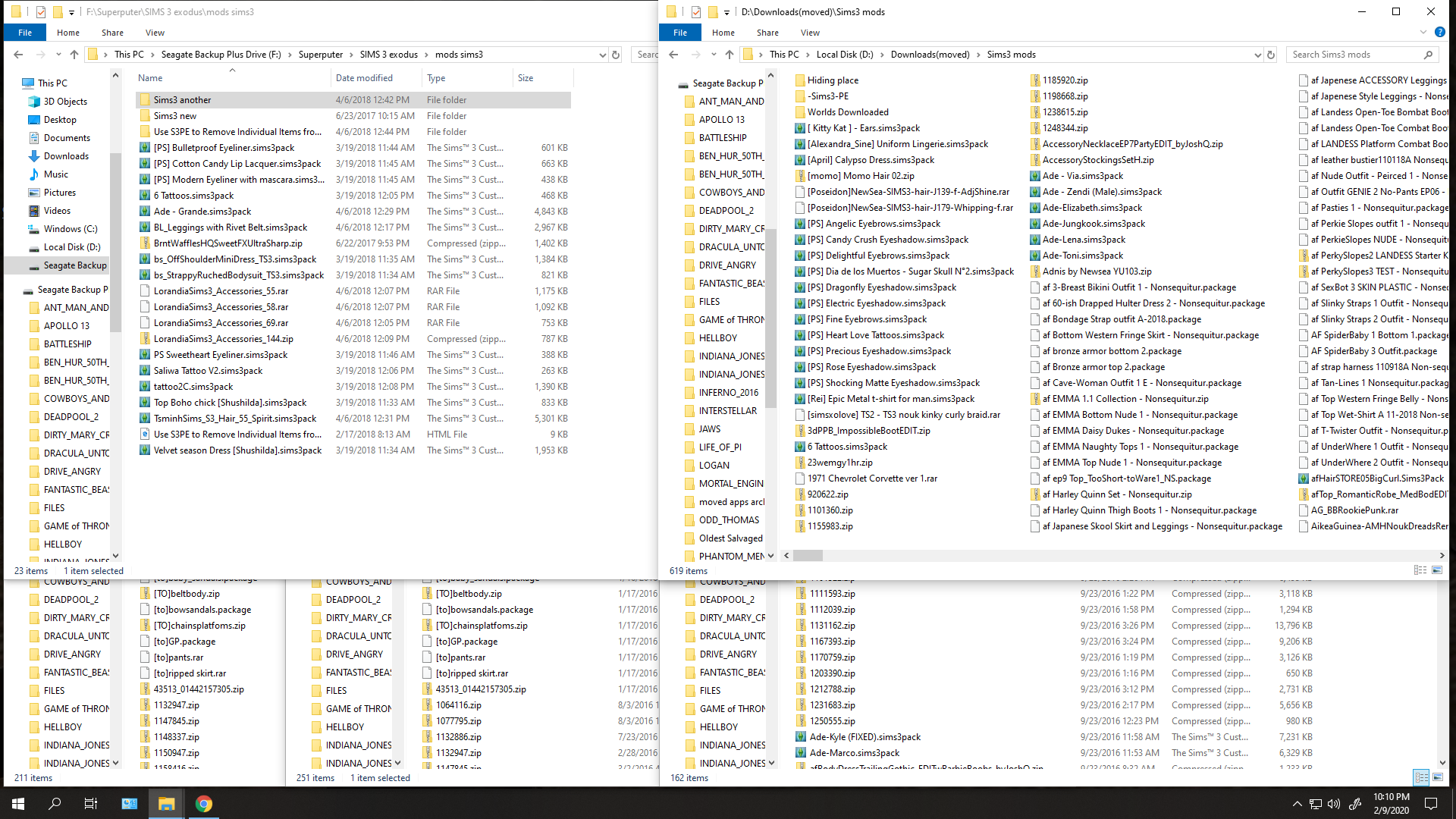Refresh the Sims3 mods folder view
This screenshot has width=1456, height=819.
point(1271,55)
